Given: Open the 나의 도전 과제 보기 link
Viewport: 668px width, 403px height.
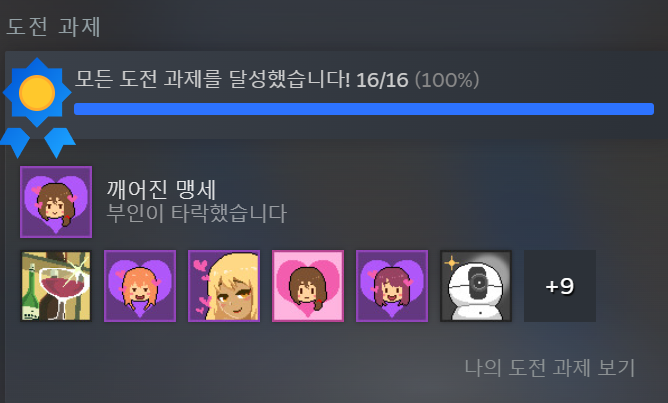Looking at the screenshot, I should click(550, 368).
